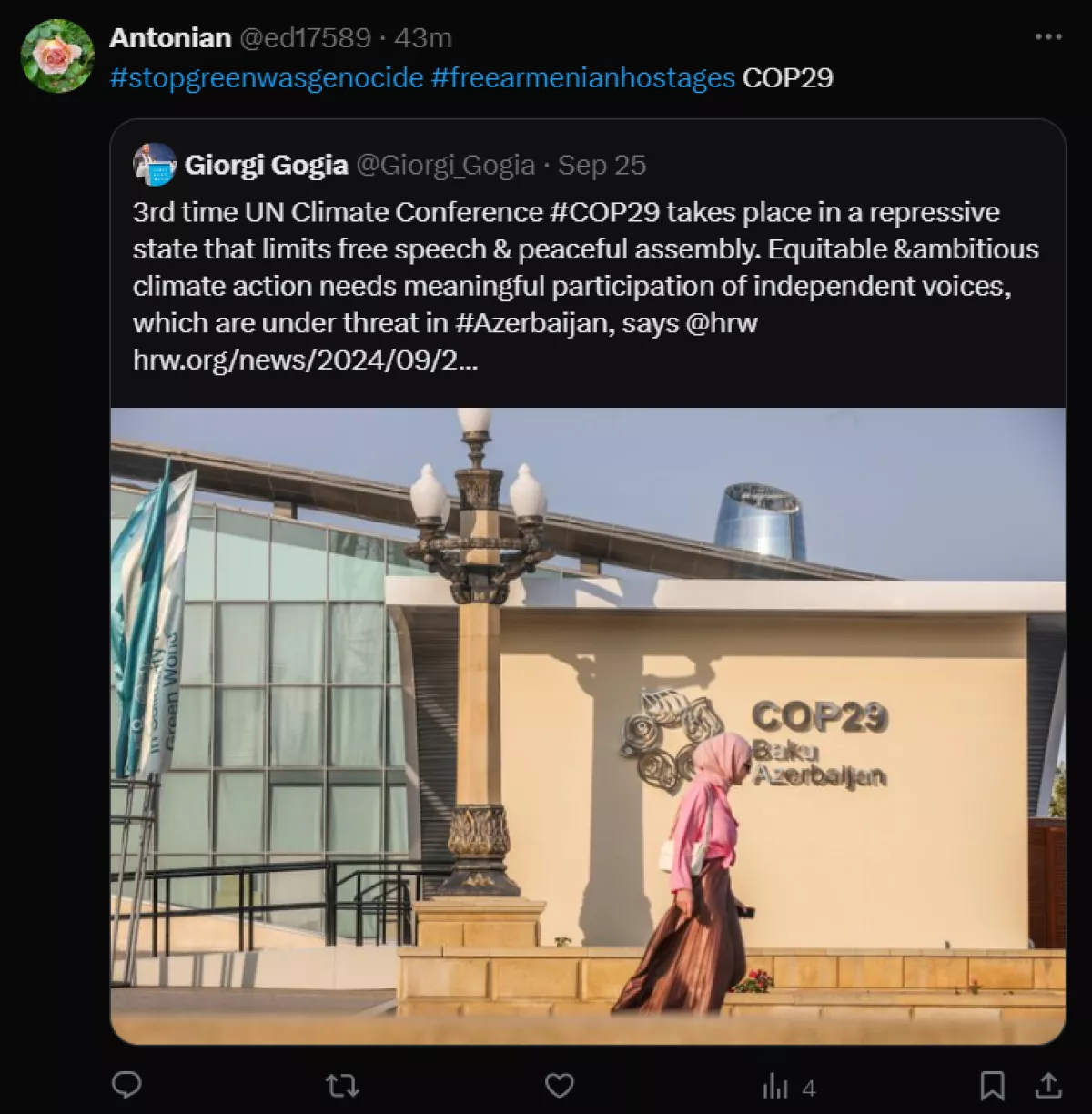Open the quoted tweet text body

(586, 286)
